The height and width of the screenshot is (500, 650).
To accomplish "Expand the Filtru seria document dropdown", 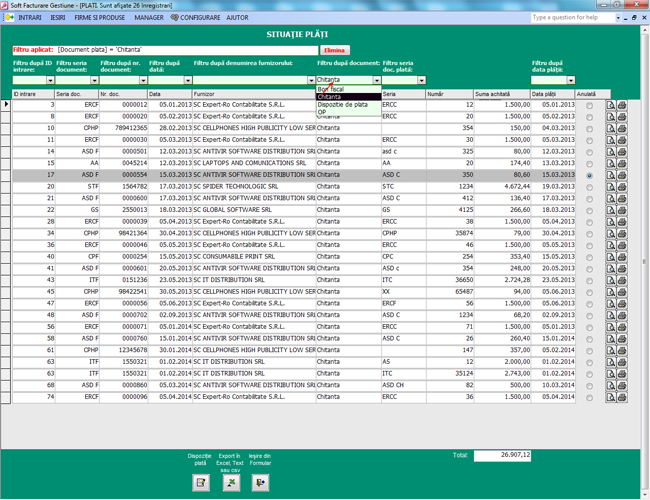I will [95, 80].
